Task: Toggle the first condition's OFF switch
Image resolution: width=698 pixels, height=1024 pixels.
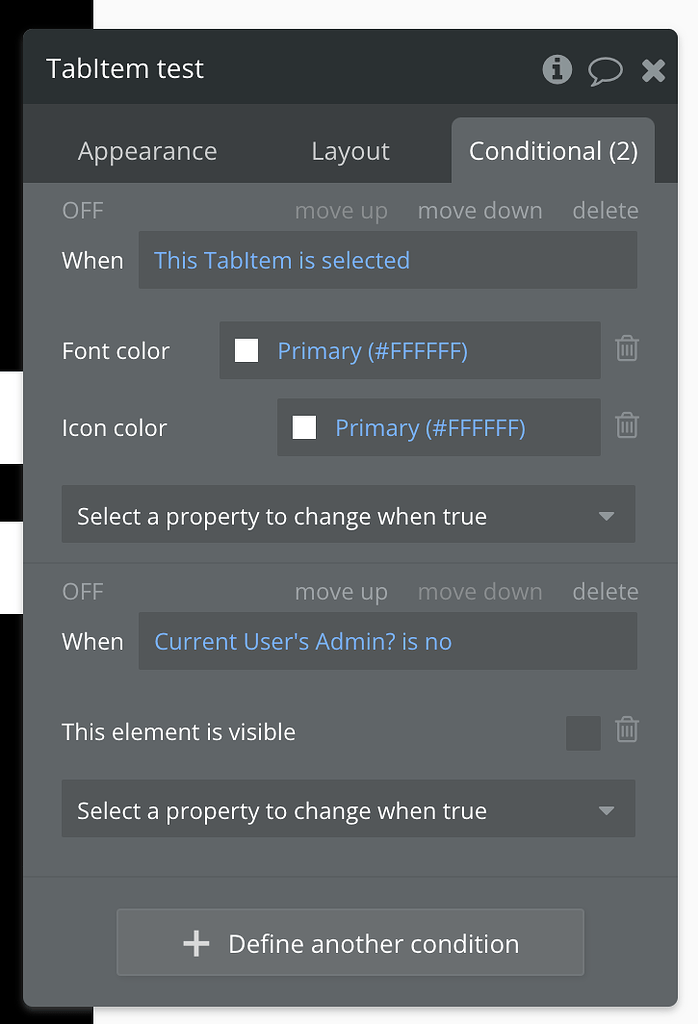Action: coord(82,210)
